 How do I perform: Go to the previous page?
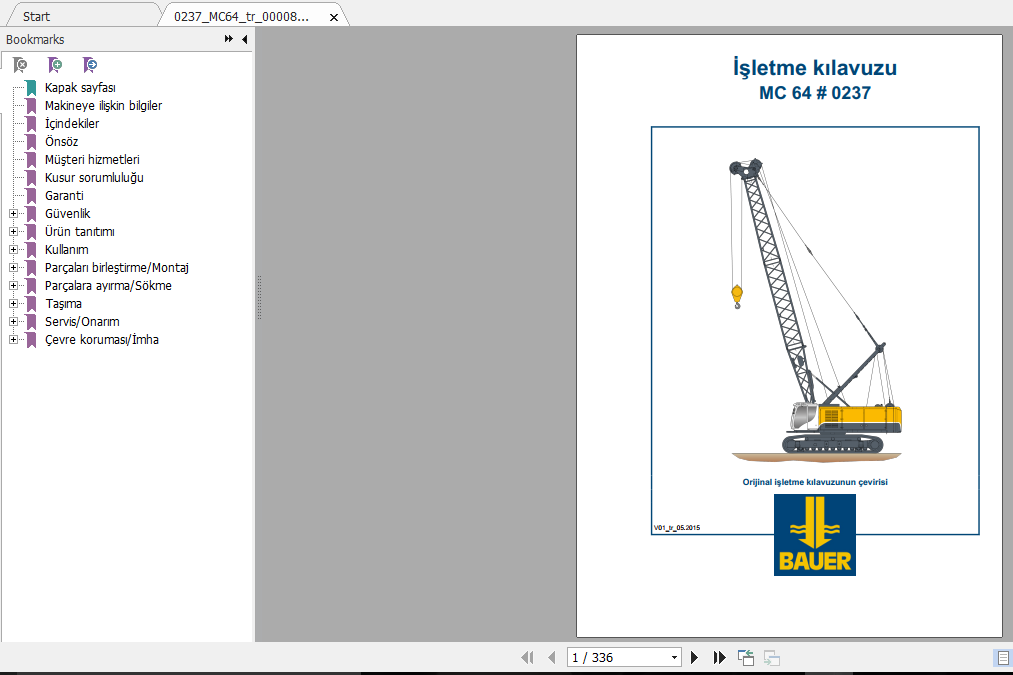pos(551,658)
